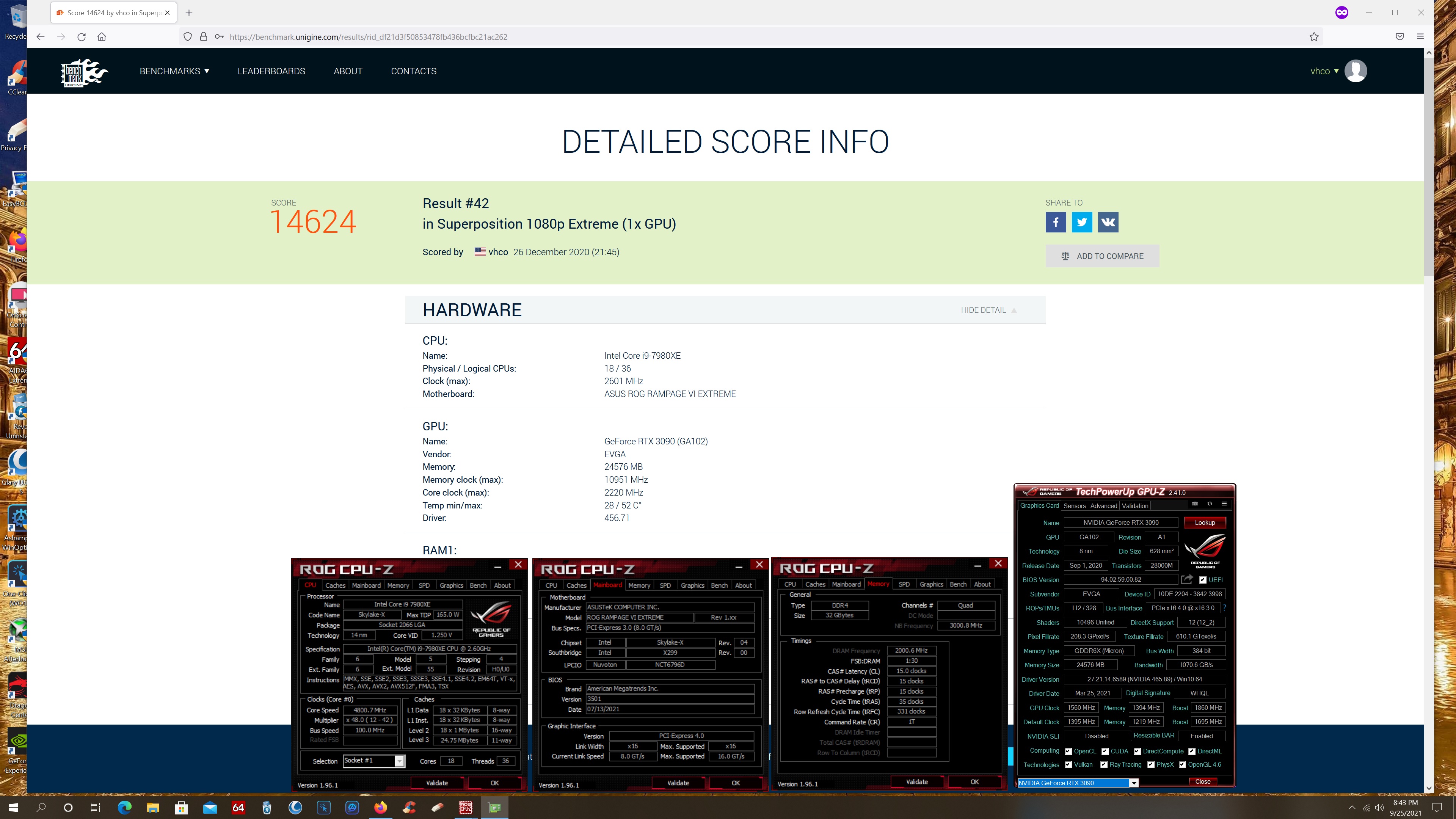Switch to the Sensors tab in GPU-Z
This screenshot has height=819, width=1456.
(1074, 506)
